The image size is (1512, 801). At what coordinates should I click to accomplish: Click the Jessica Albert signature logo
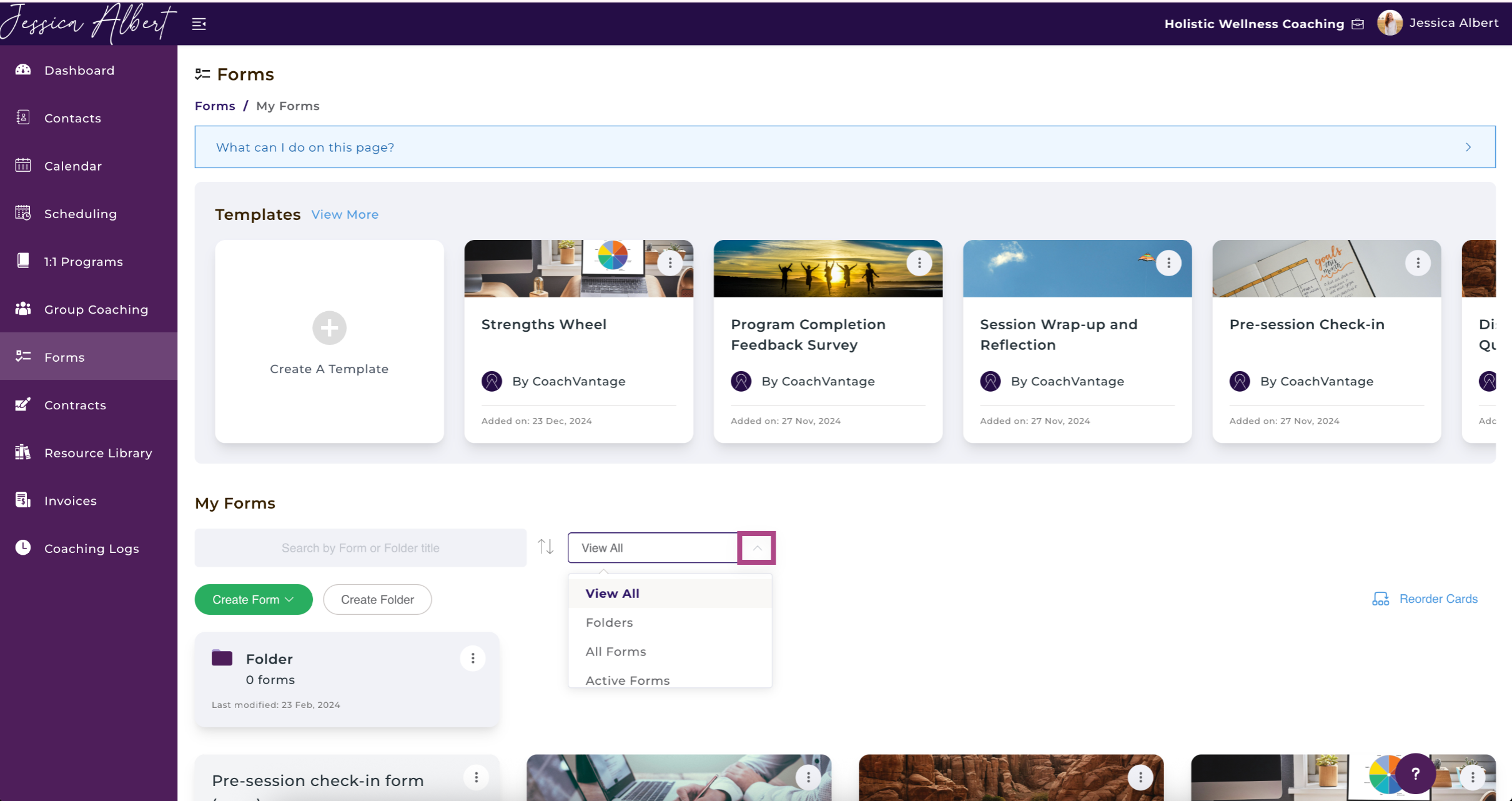[87, 23]
